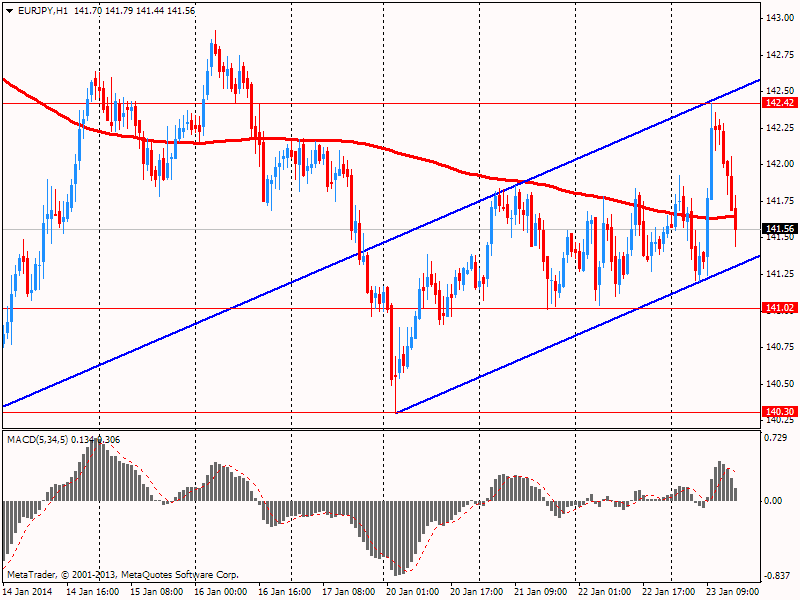Select the MACD(5,34,5) indicator label

click(x=38, y=440)
